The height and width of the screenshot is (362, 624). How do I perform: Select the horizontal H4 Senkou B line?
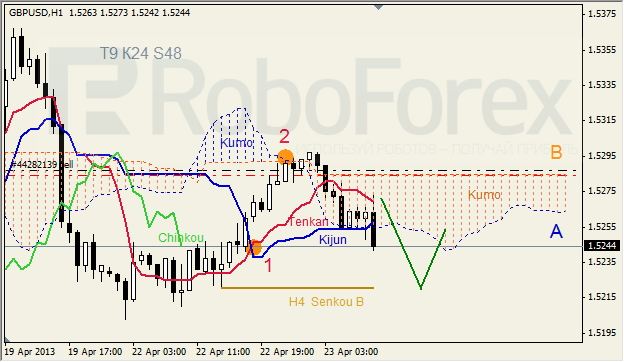tap(297, 288)
